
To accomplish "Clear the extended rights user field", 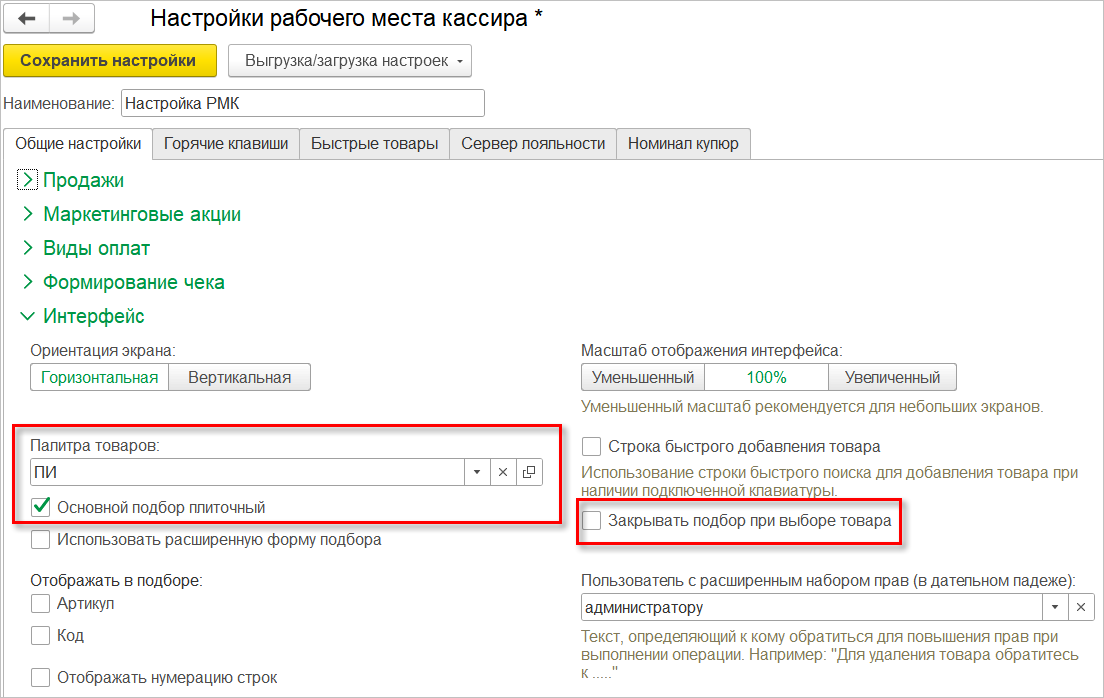I will point(1080,607).
